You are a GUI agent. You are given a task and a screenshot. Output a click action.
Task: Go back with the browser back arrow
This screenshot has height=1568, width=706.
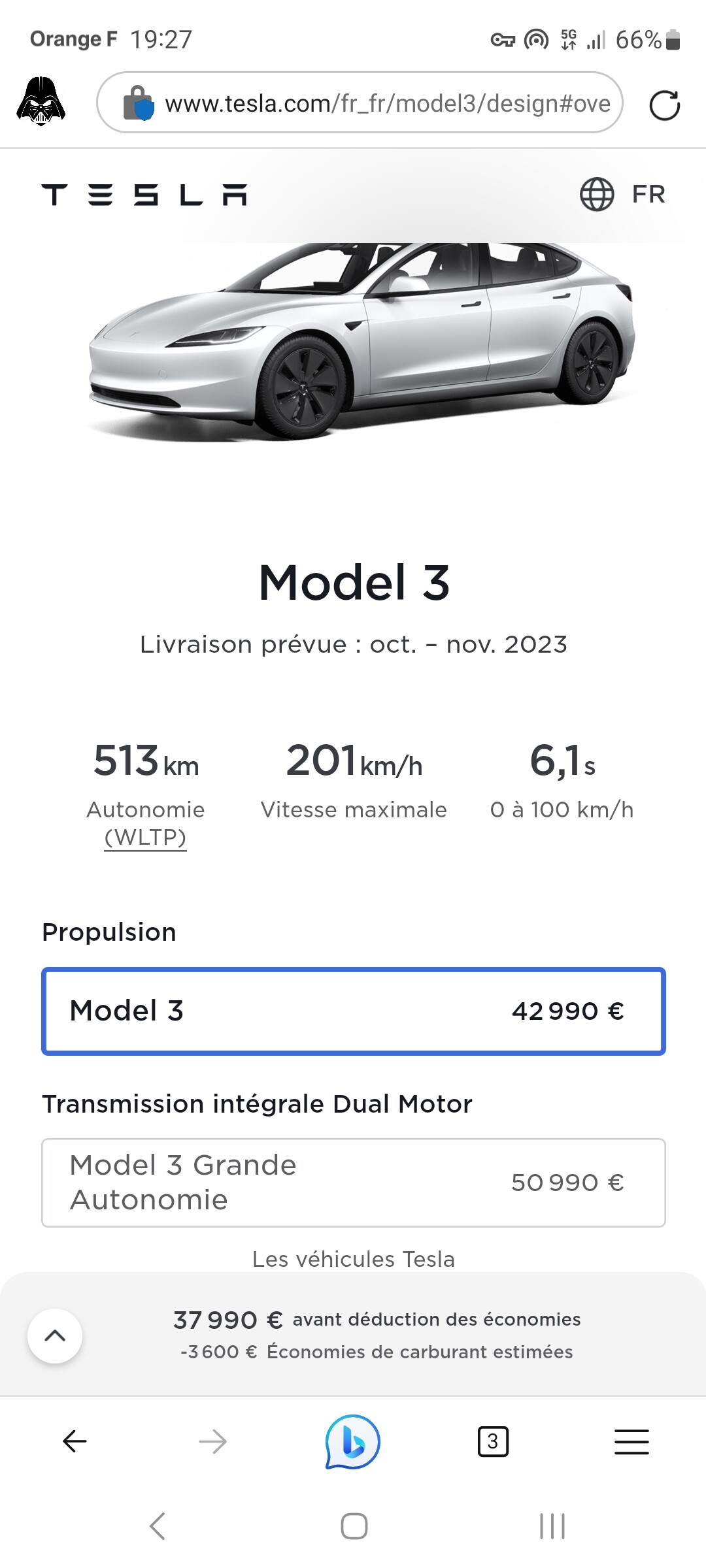pos(75,1441)
